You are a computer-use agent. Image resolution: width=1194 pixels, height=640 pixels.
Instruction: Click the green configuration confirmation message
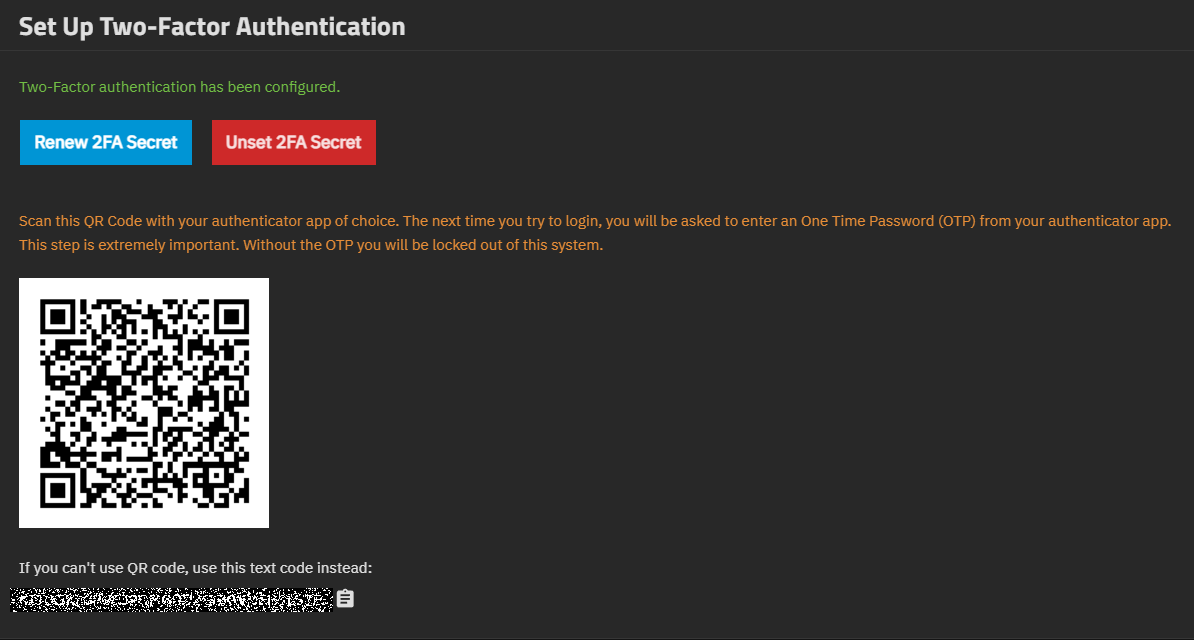pos(178,87)
